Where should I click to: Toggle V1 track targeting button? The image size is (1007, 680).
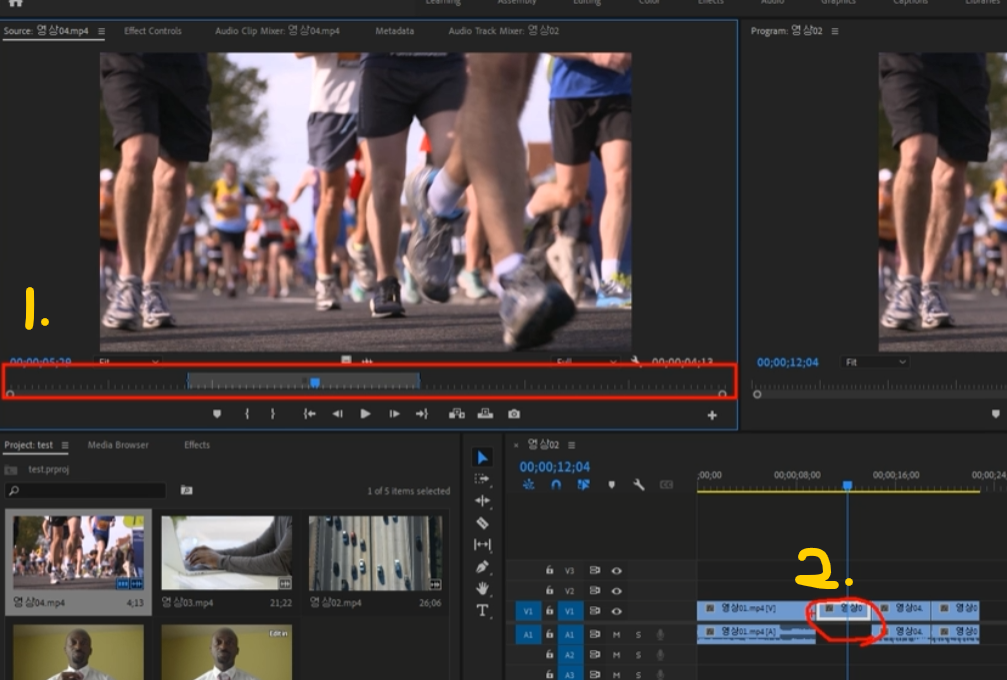point(570,611)
